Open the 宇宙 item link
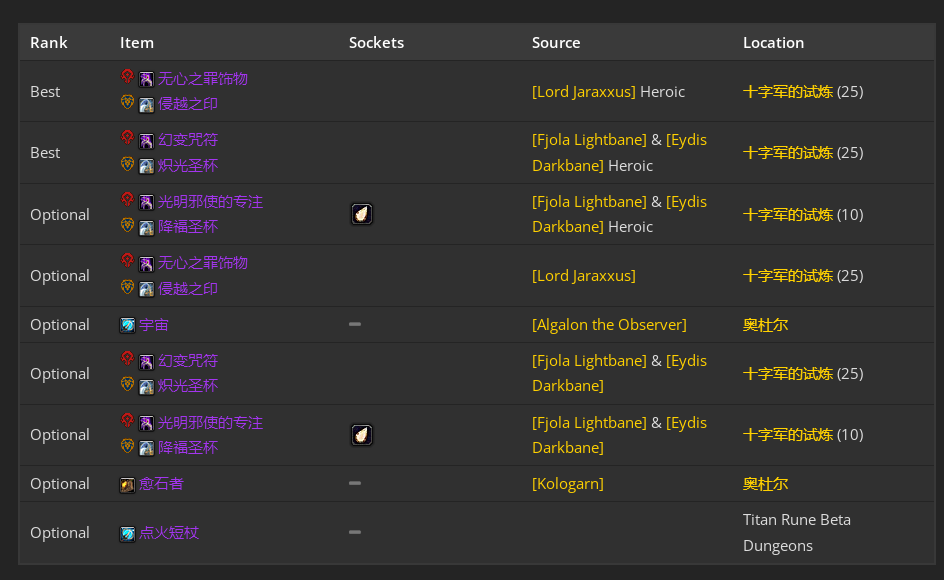This screenshot has width=944, height=580. [x=154, y=325]
